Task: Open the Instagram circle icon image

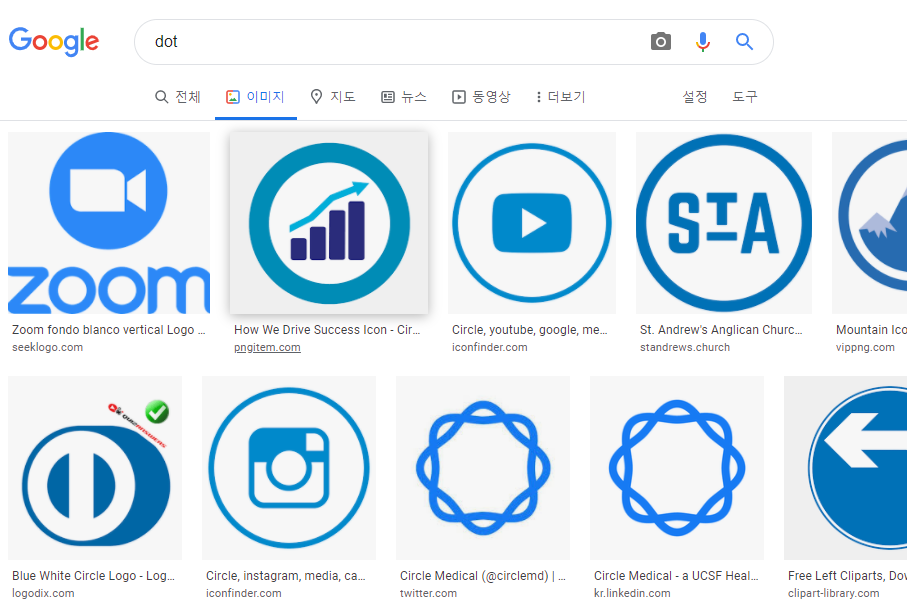Action: (x=289, y=468)
